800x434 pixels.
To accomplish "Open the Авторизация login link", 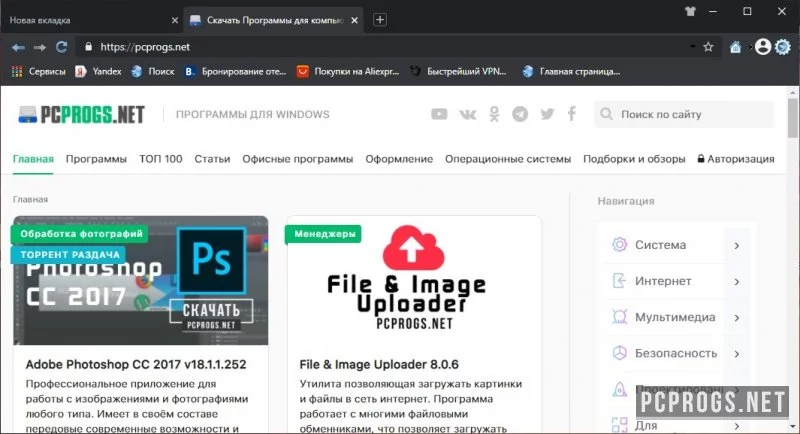I will (736, 159).
